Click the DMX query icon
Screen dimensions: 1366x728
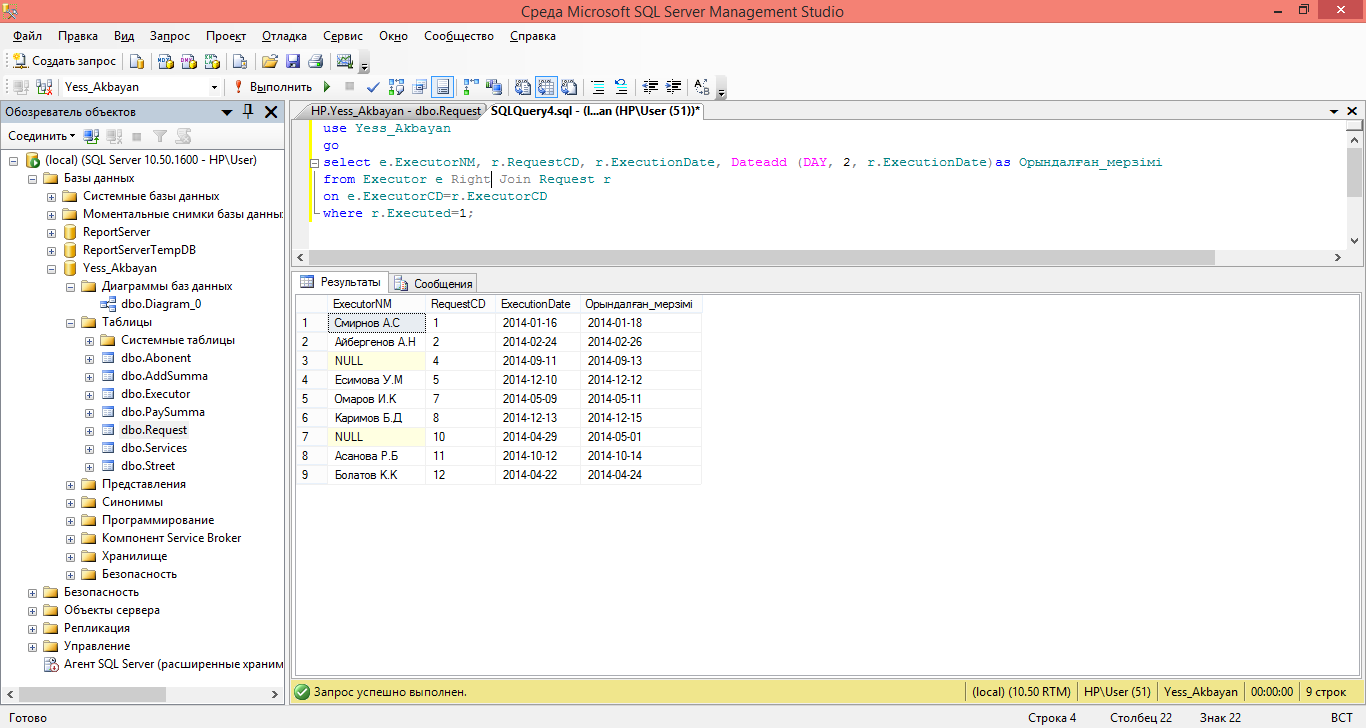coord(189,61)
